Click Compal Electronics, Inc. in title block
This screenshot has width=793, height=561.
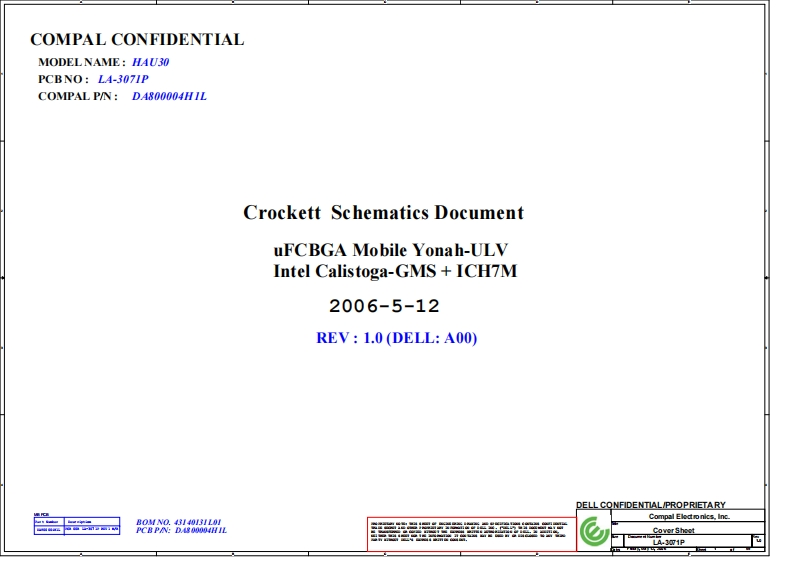click(689, 516)
